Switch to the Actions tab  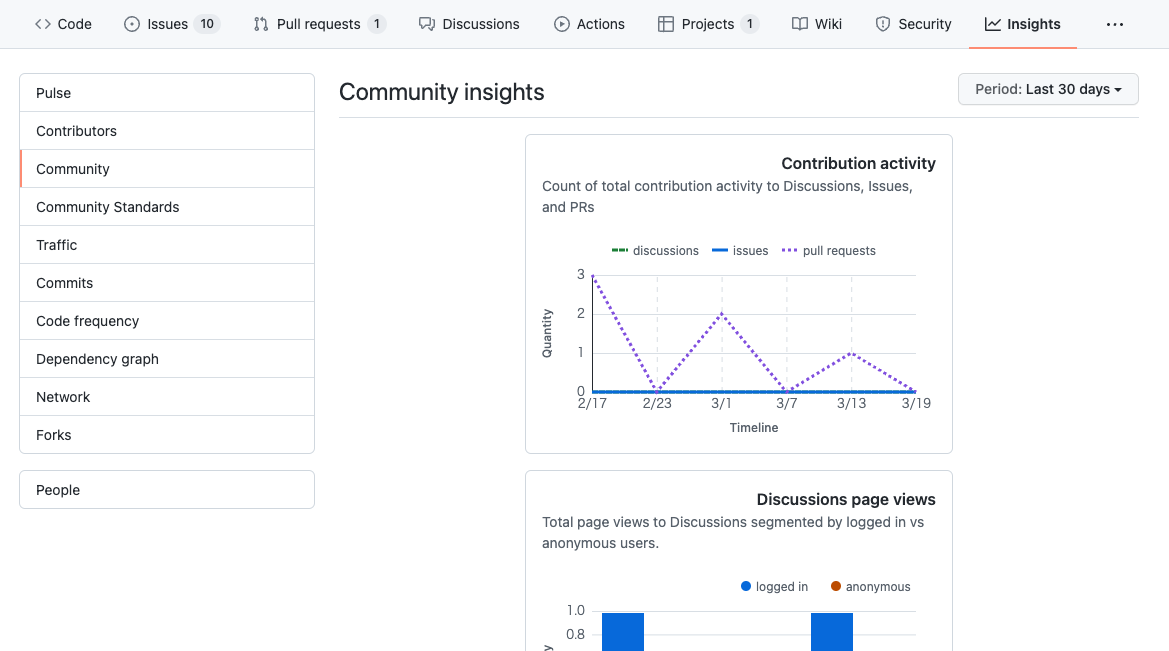pyautogui.click(x=589, y=24)
